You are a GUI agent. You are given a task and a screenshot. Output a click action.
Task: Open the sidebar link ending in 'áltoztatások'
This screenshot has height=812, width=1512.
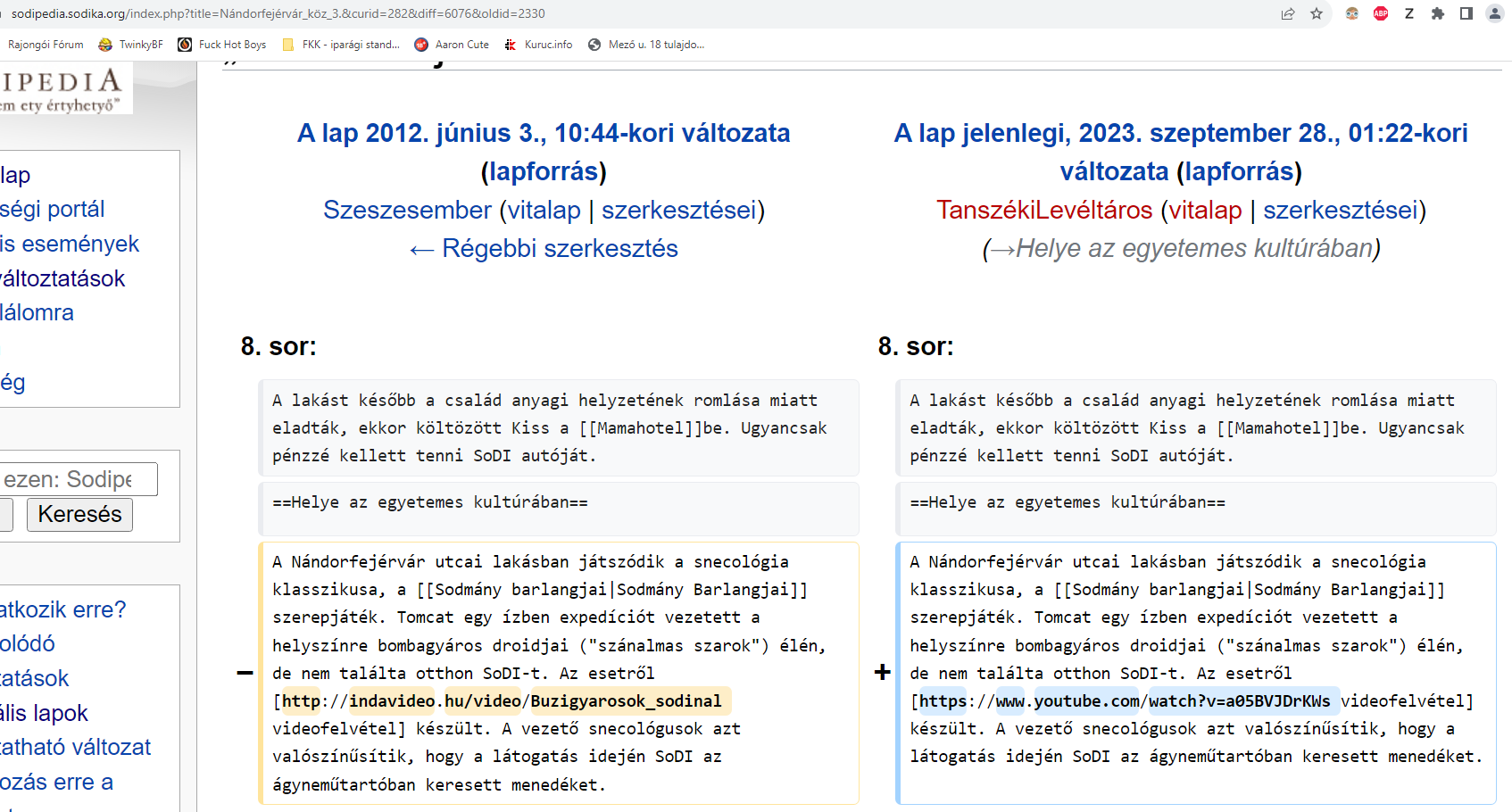(62, 278)
